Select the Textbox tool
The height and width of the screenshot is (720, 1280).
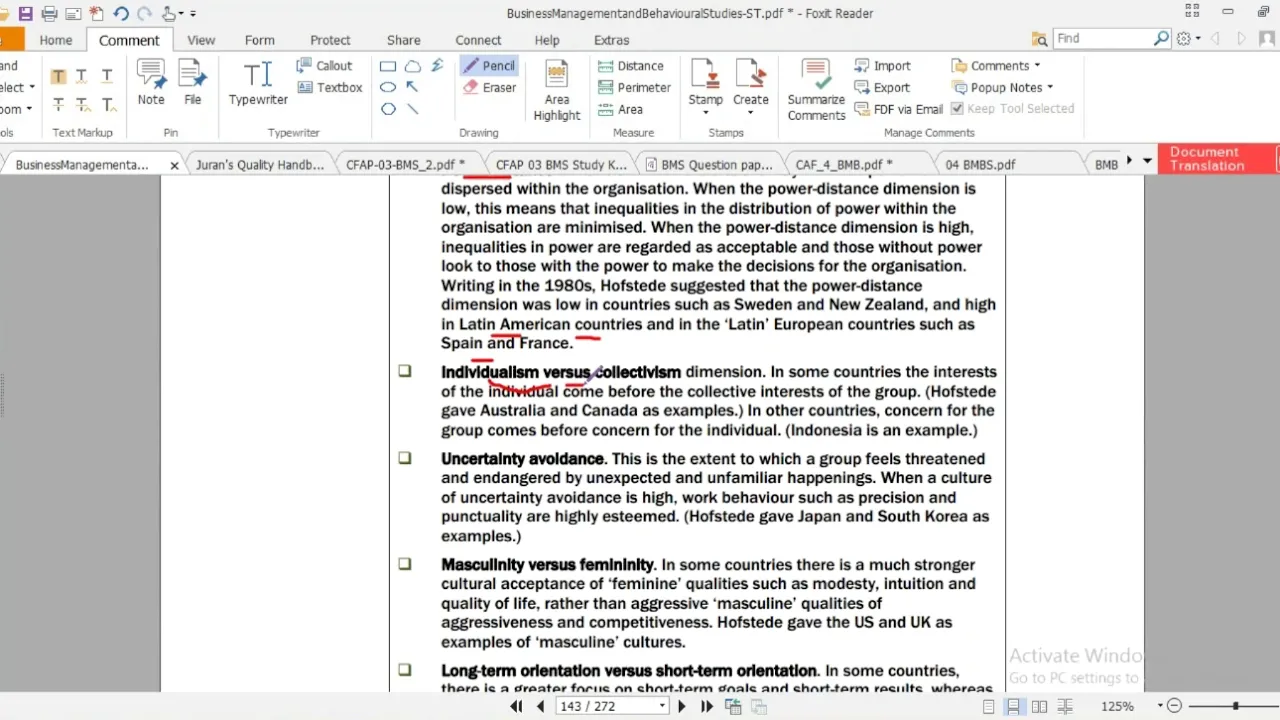point(329,88)
